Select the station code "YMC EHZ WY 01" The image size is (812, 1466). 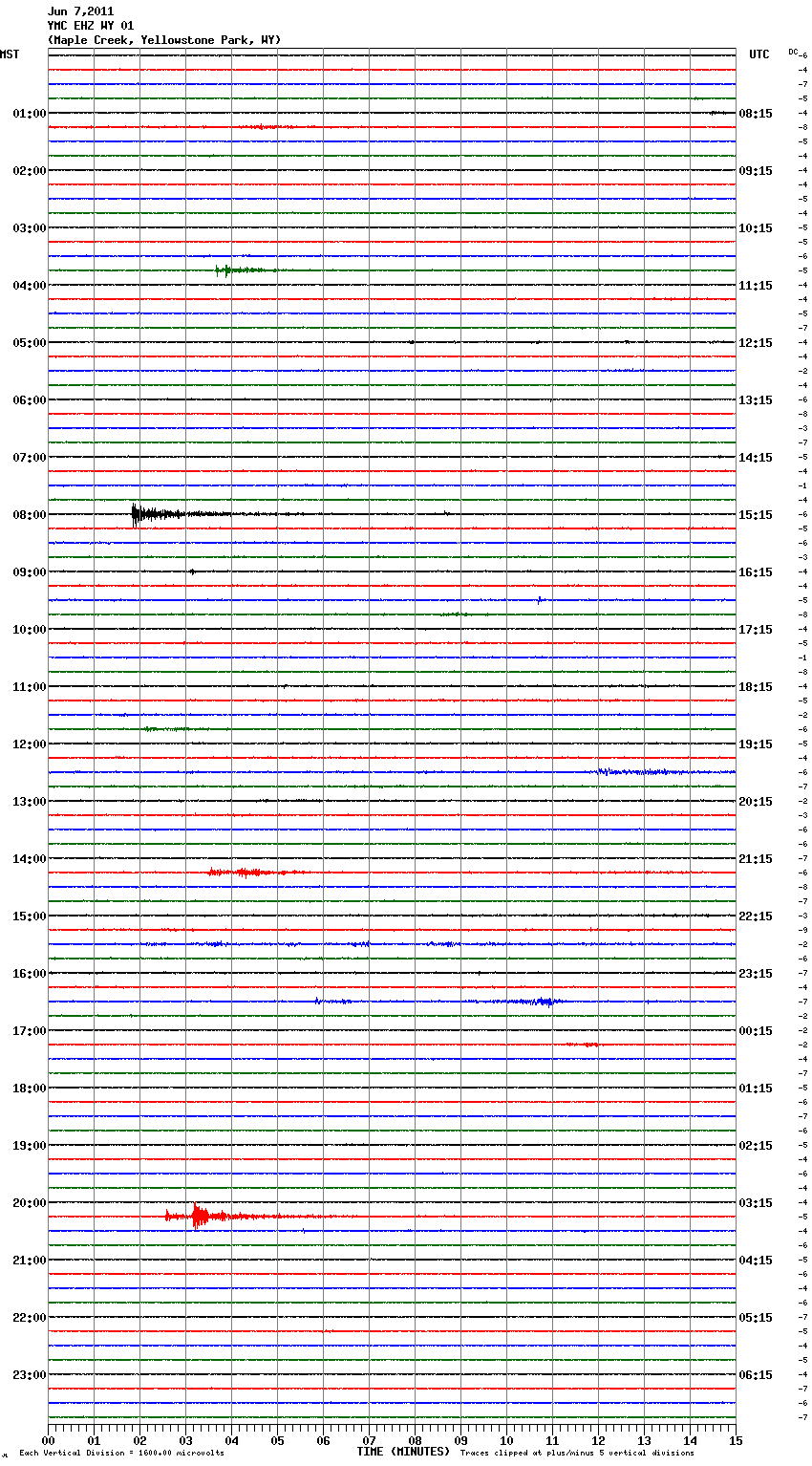click(91, 26)
